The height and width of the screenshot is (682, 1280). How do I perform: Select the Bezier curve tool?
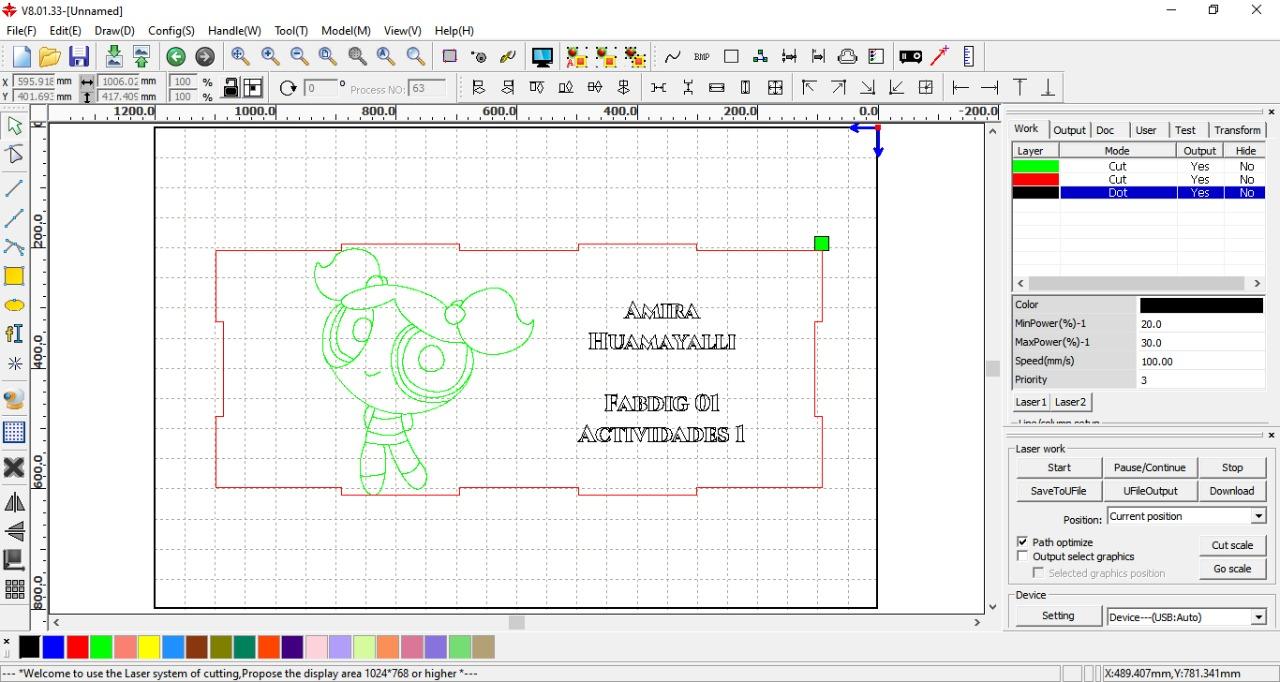coord(14,247)
